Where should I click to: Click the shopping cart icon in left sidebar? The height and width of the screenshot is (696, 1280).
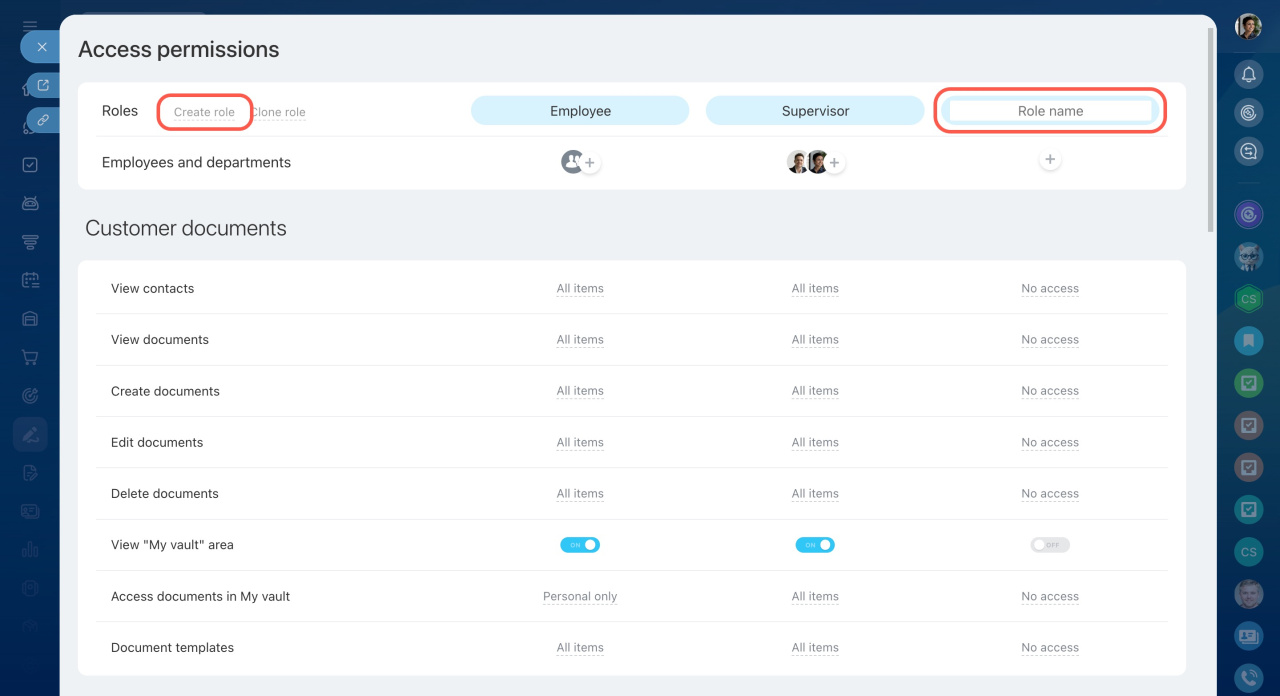click(30, 357)
